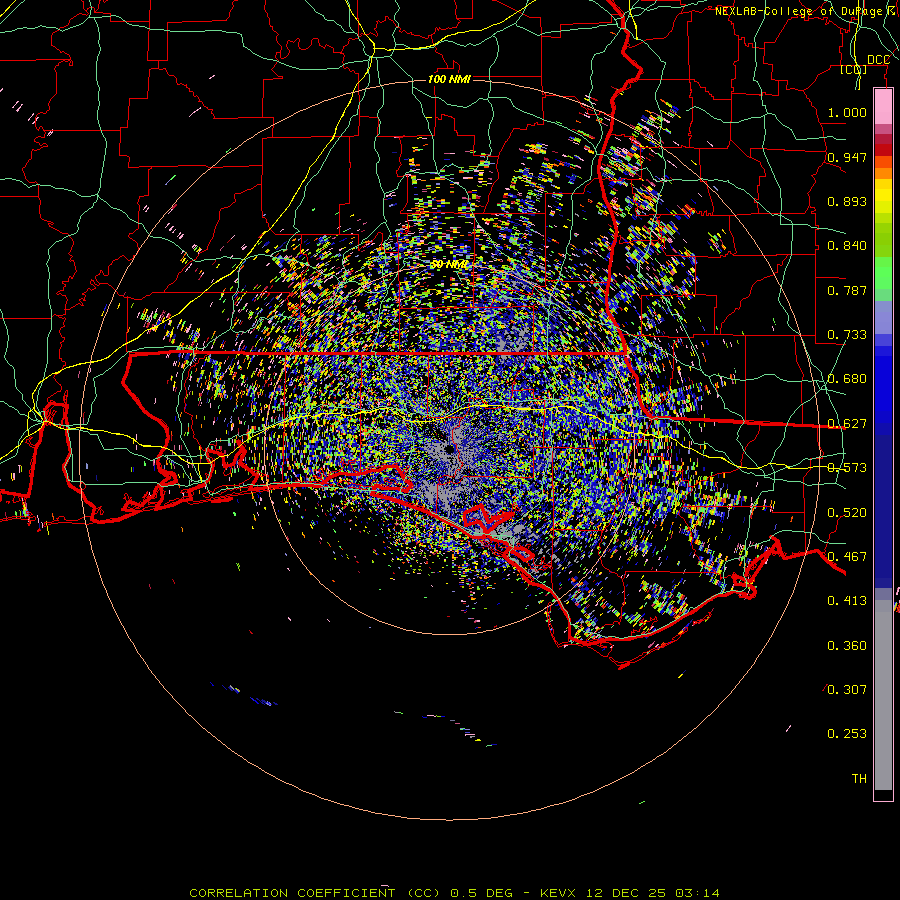The height and width of the screenshot is (900, 900).
Task: Pick the yellow segment of the color bar
Action: [883, 201]
